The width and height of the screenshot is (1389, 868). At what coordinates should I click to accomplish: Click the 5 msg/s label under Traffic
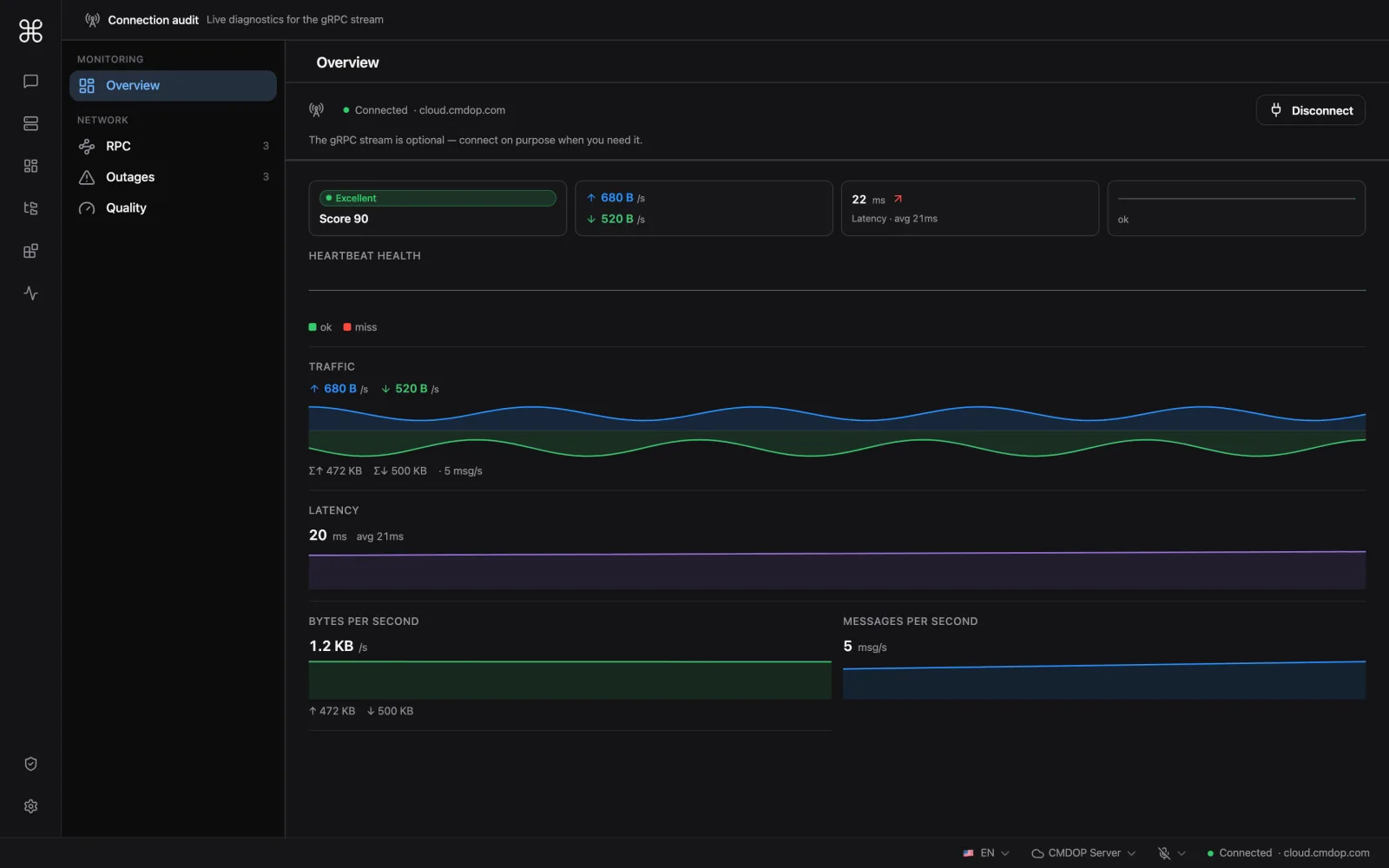[x=463, y=471]
